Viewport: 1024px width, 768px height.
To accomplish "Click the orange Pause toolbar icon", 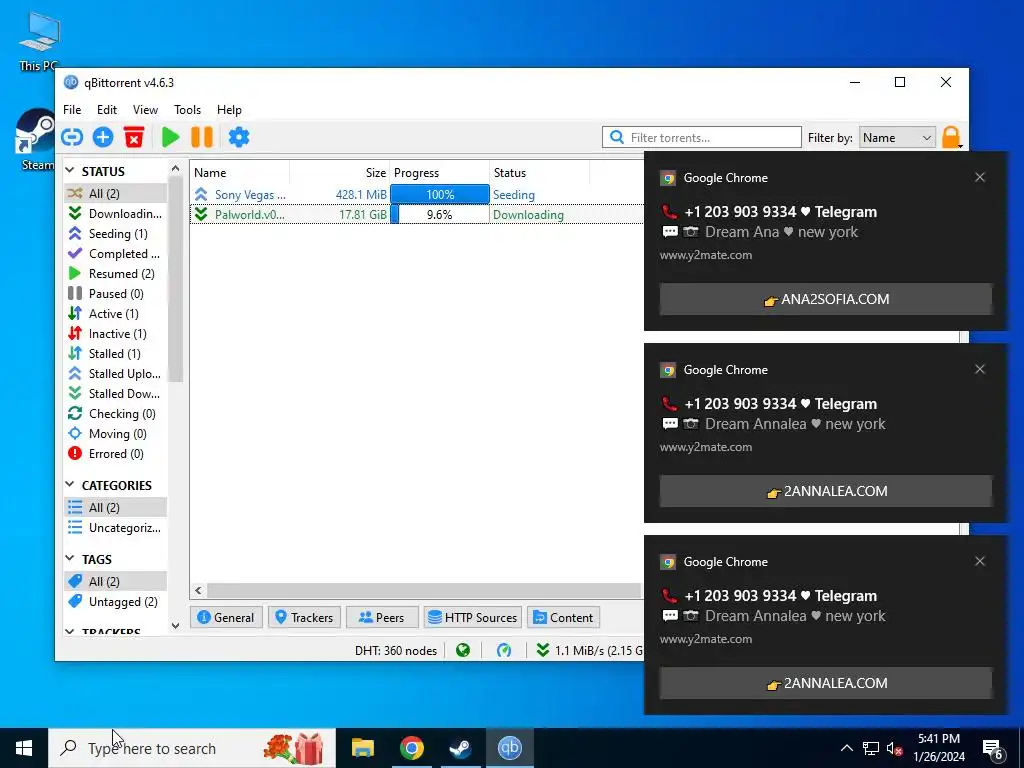I will coord(202,137).
